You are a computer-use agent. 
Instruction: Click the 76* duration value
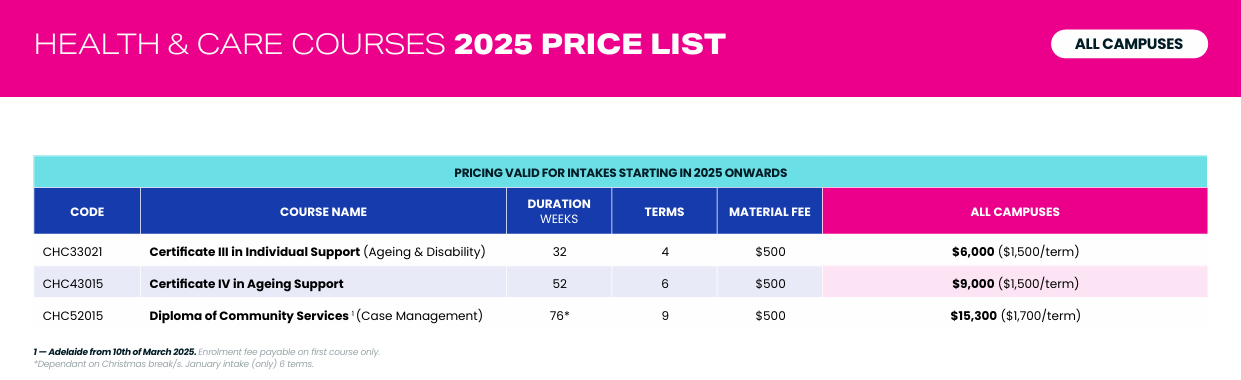pyautogui.click(x=559, y=316)
